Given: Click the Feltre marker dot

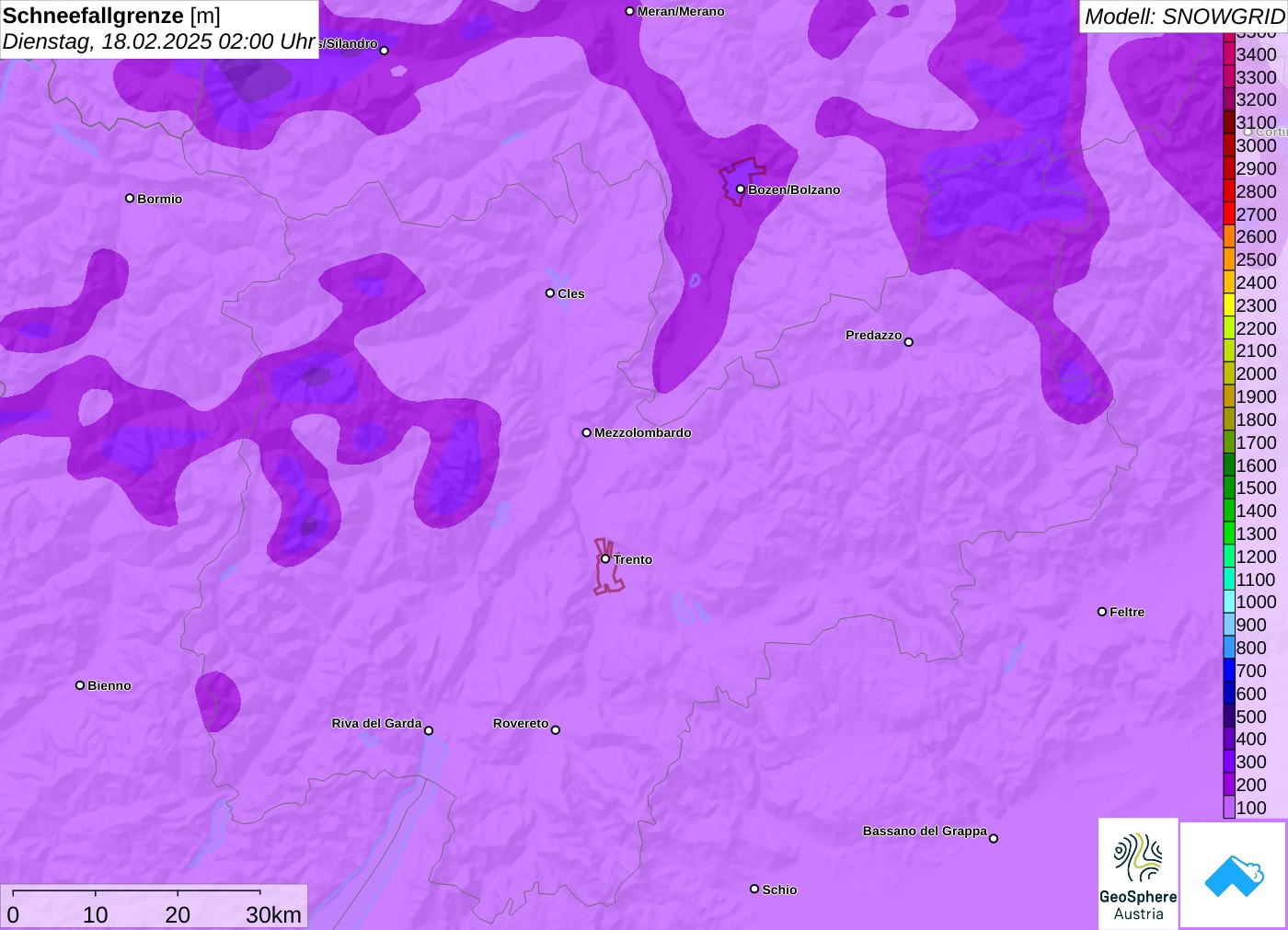Looking at the screenshot, I should click(1102, 612).
